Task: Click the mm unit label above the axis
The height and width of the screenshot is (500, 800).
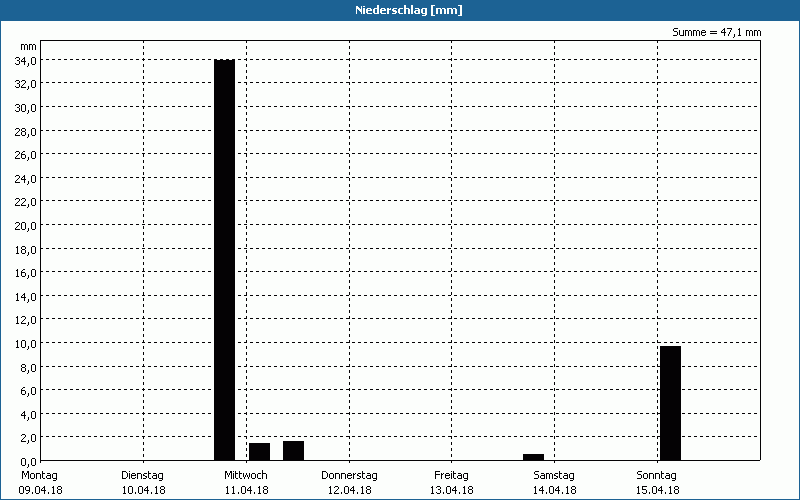Action: coord(28,46)
